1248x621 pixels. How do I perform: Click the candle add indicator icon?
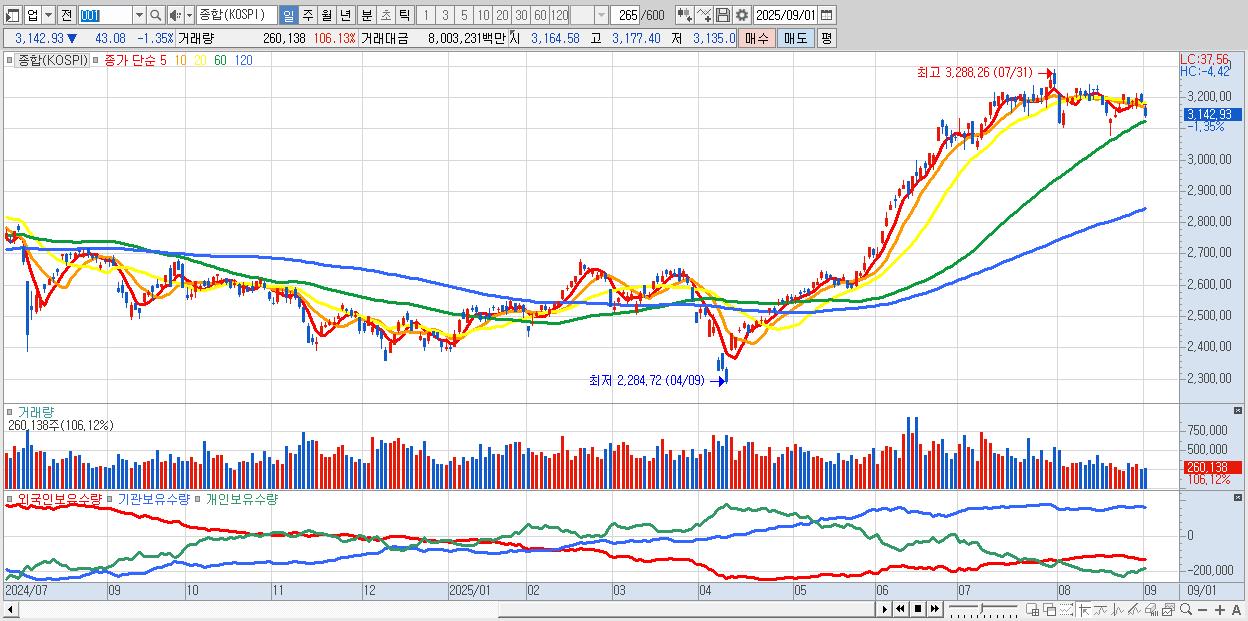pyautogui.click(x=685, y=15)
